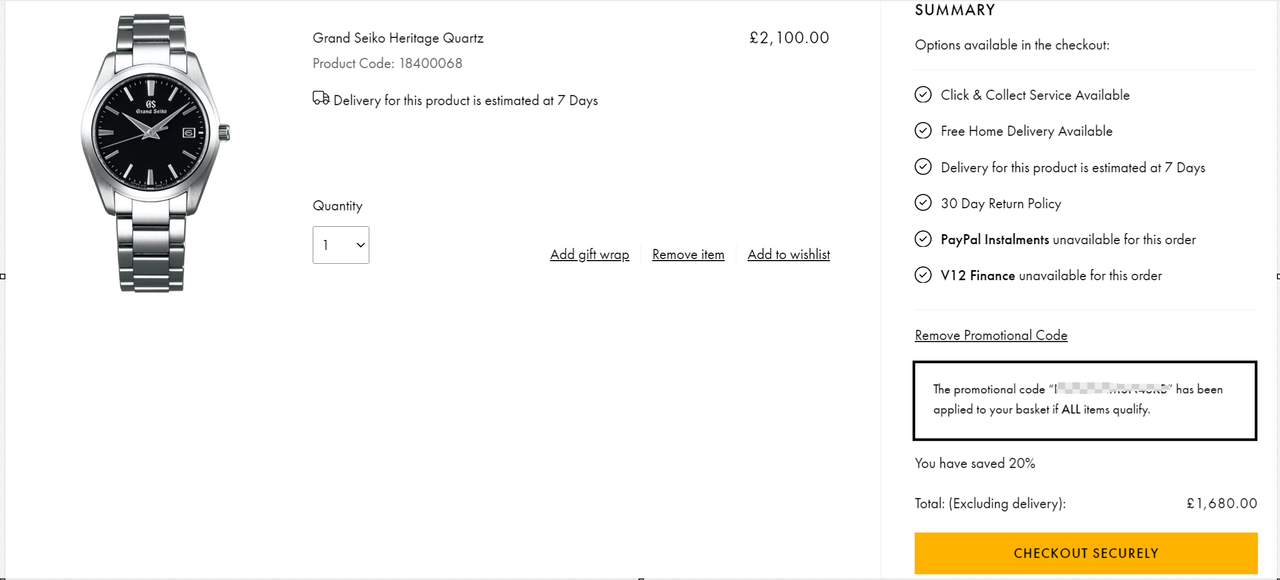Click the £1,680.00 total amount

click(x=1222, y=503)
